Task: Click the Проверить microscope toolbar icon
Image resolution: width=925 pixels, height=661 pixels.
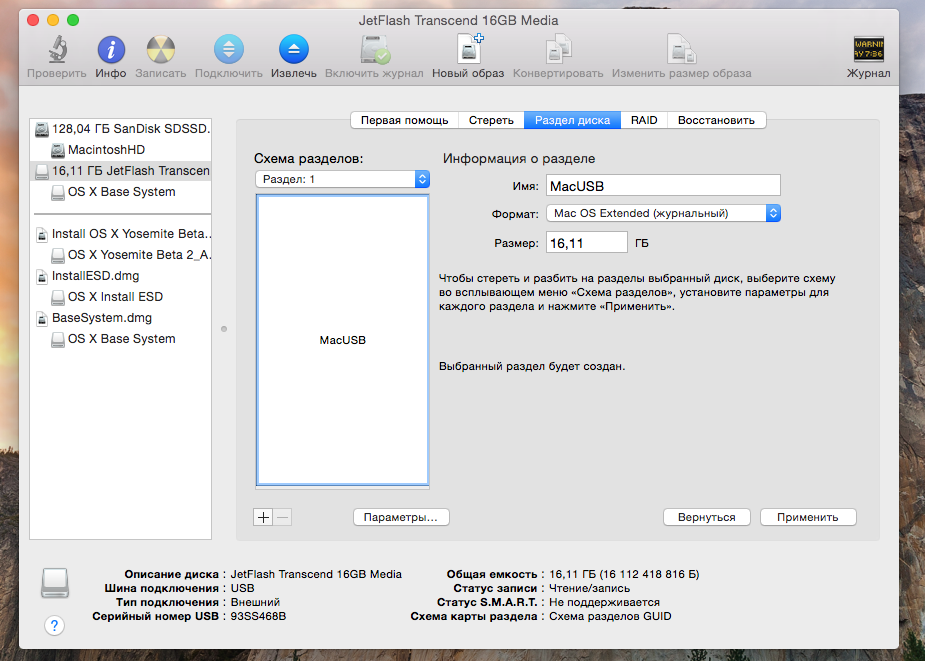Action: tap(56, 50)
